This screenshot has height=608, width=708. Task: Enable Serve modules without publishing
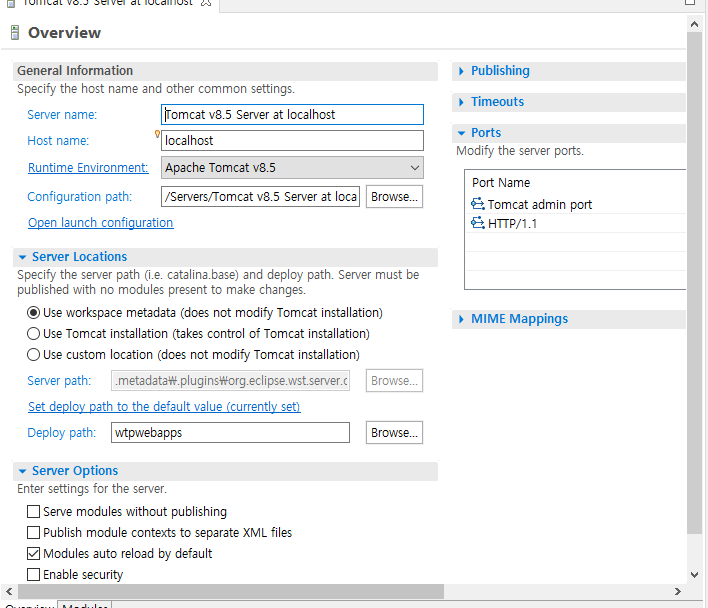[33, 511]
